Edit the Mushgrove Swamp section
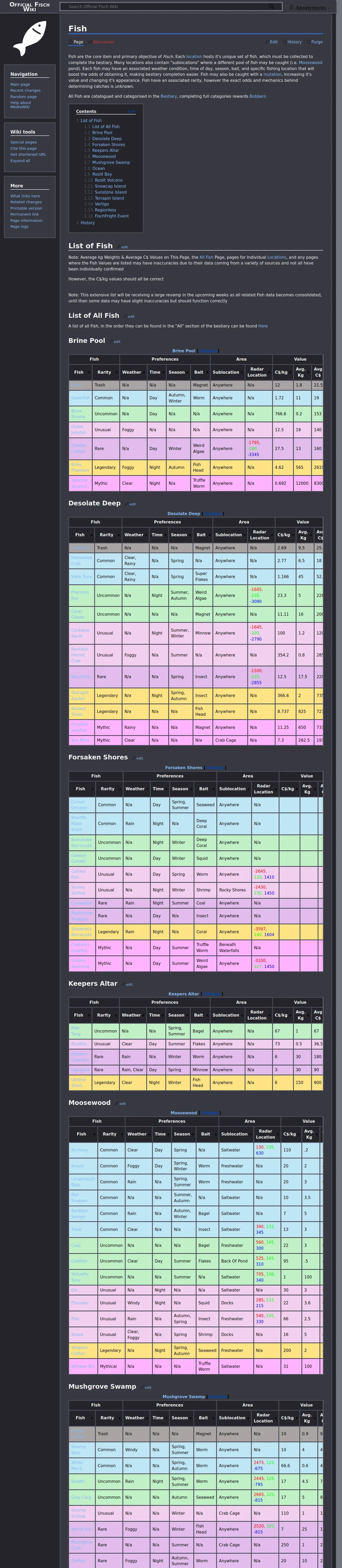 click(x=148, y=1388)
